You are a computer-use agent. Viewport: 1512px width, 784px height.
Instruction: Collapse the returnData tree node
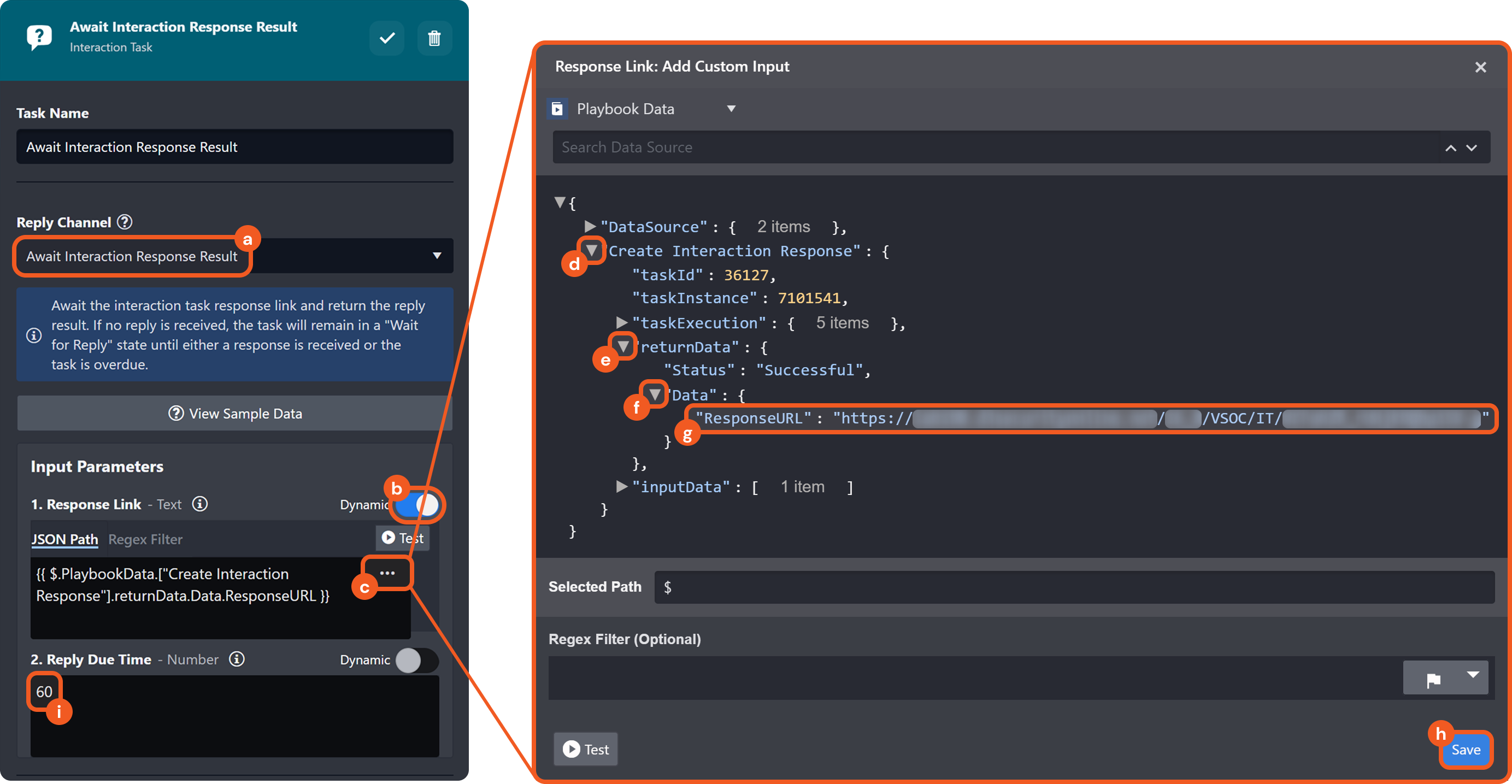pos(623,346)
